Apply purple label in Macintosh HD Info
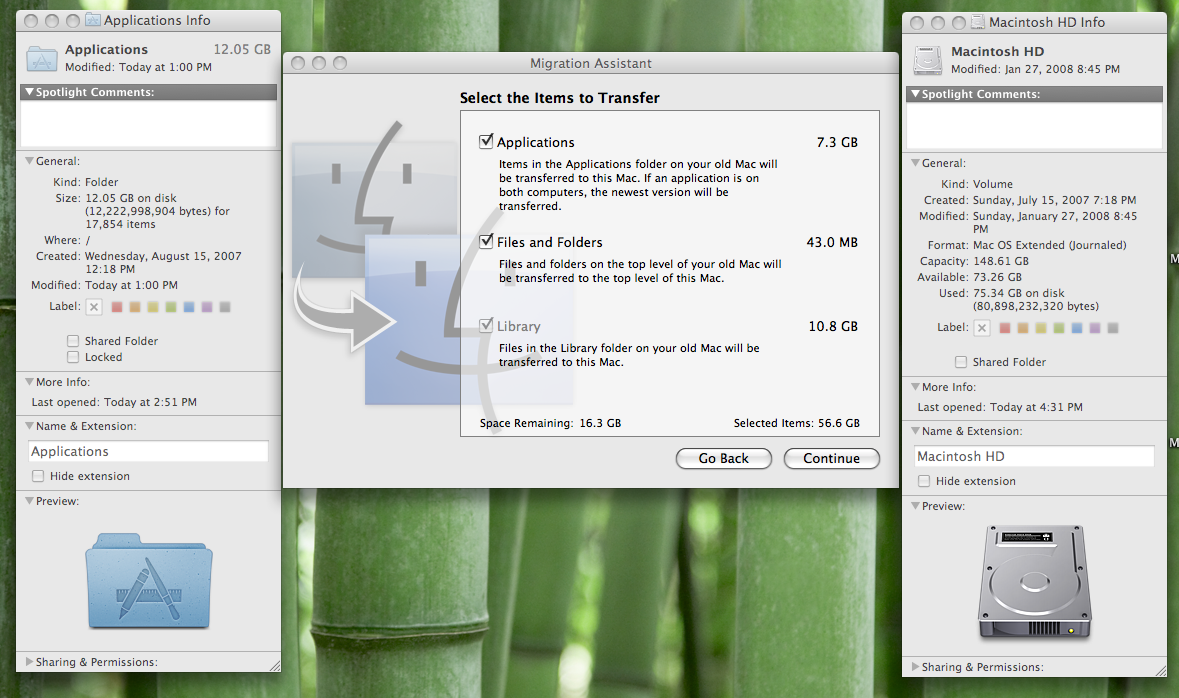1179x698 pixels. click(x=1095, y=328)
